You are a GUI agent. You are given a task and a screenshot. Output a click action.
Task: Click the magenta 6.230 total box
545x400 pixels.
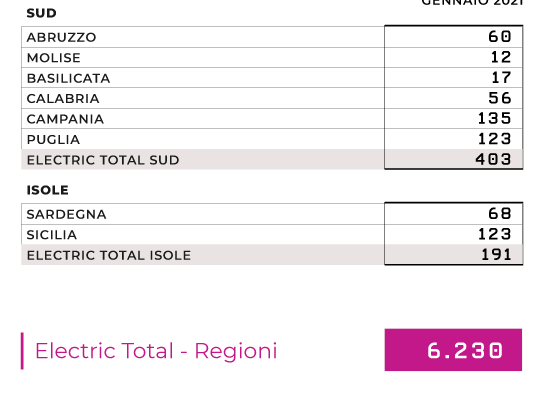[x=453, y=350]
